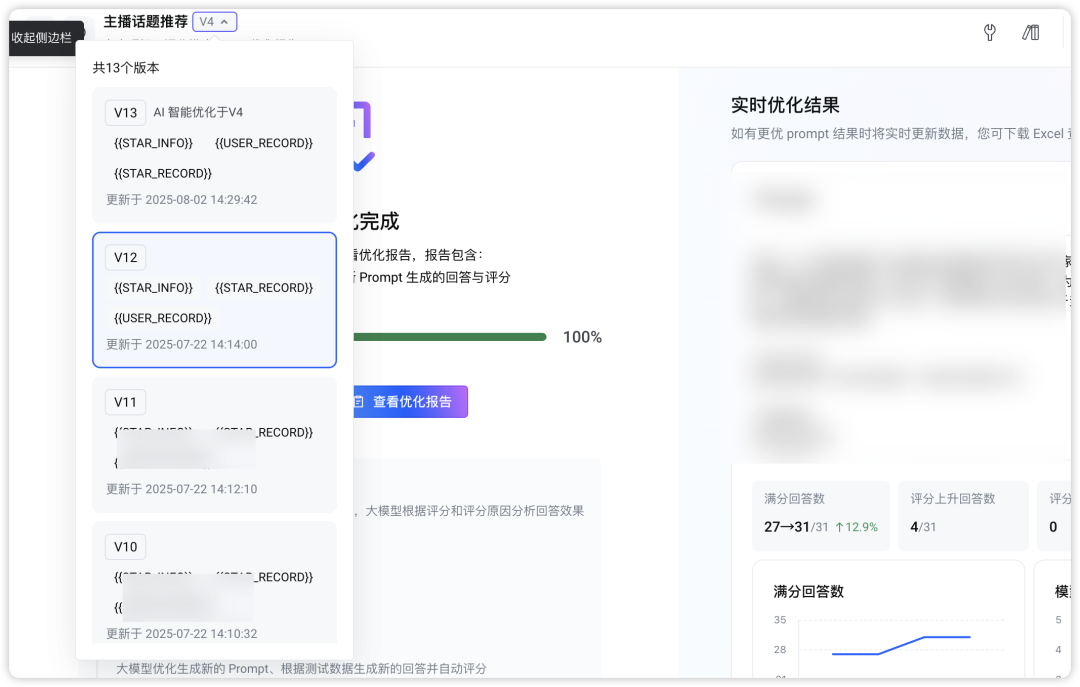Click the 收起侧边栏 collapse sidebar control
1080x687 pixels.
[x=42, y=38]
